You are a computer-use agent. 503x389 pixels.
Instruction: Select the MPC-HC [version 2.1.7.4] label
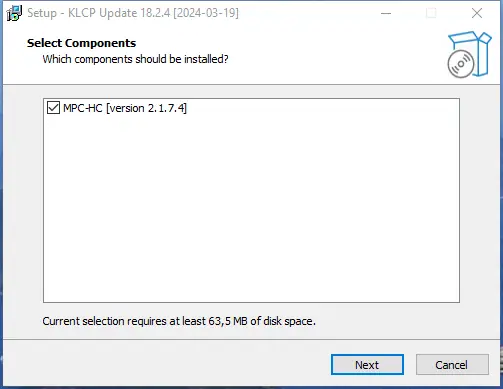coord(125,108)
